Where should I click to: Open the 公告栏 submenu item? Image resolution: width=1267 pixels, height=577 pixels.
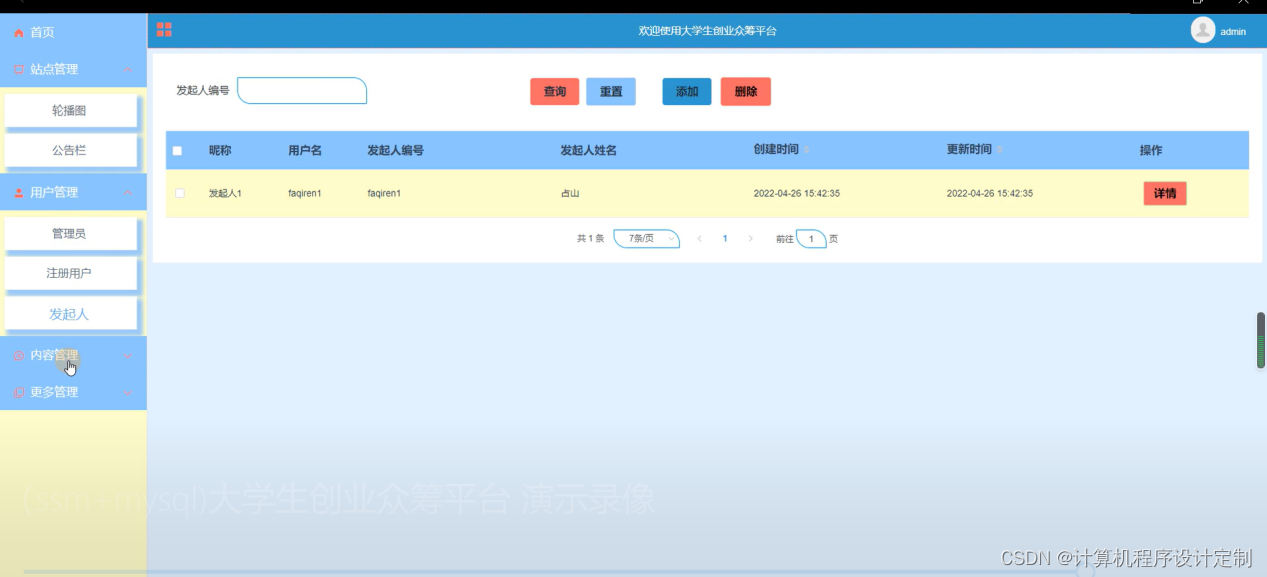[x=70, y=150]
